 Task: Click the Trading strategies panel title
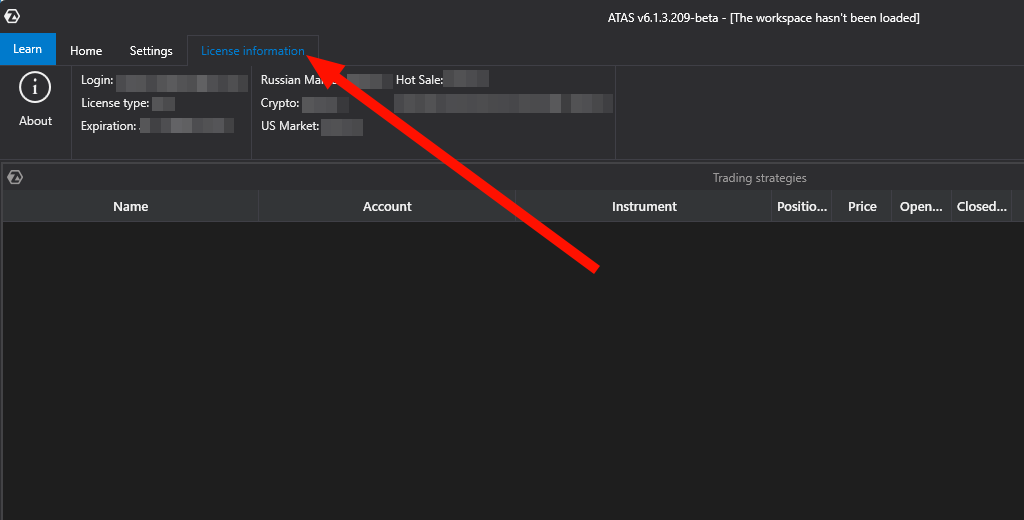pos(760,178)
